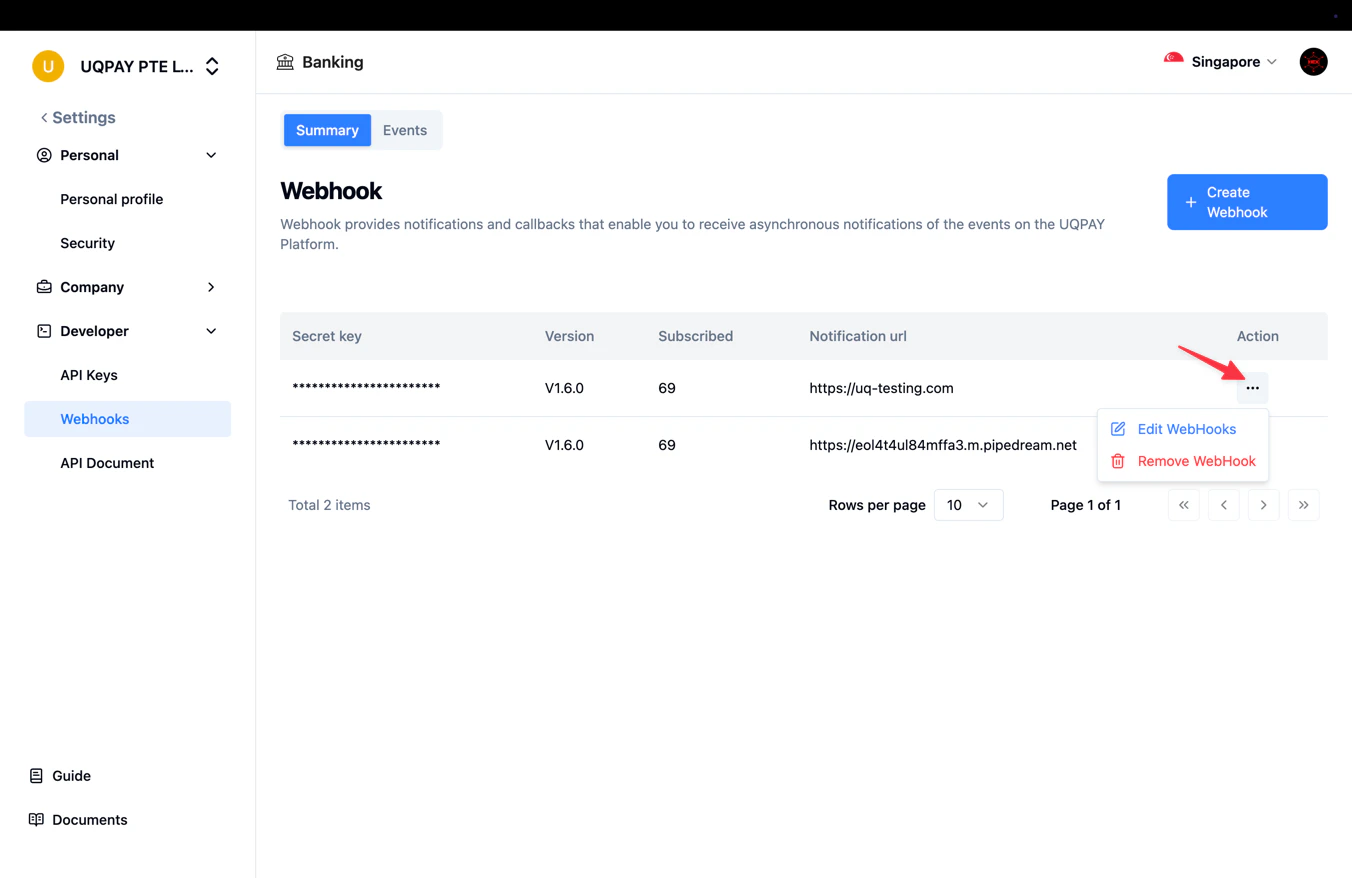
Task: Click the last page pagination control
Action: pos(1303,505)
